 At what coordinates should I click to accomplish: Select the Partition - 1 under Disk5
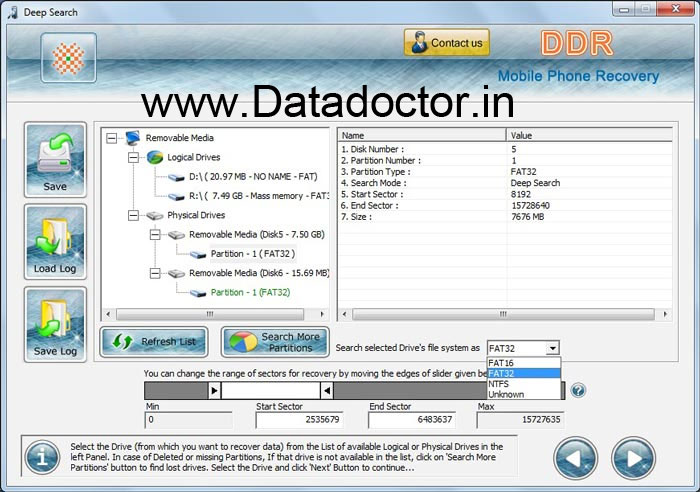tap(253, 254)
